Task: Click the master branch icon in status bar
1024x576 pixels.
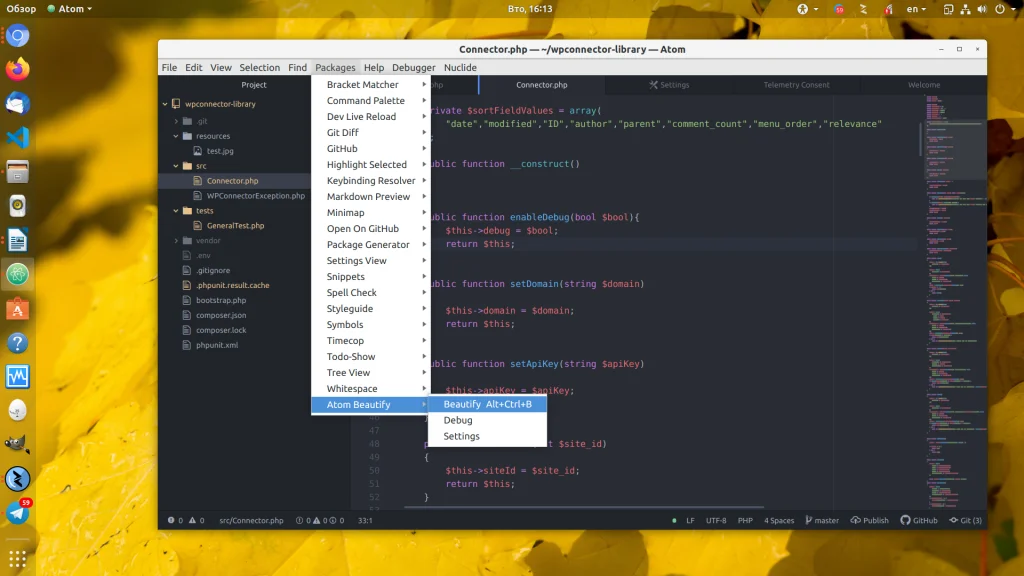Action: (x=805, y=520)
